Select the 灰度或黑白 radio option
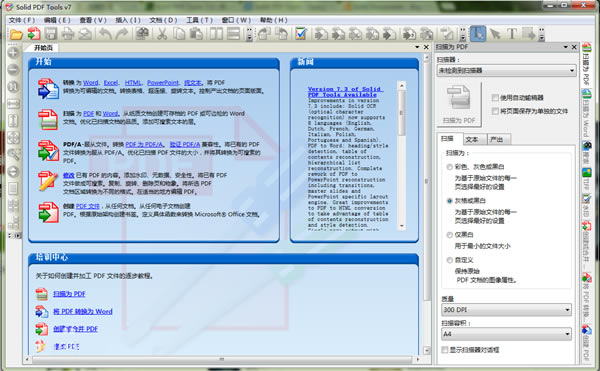 [x=450, y=201]
